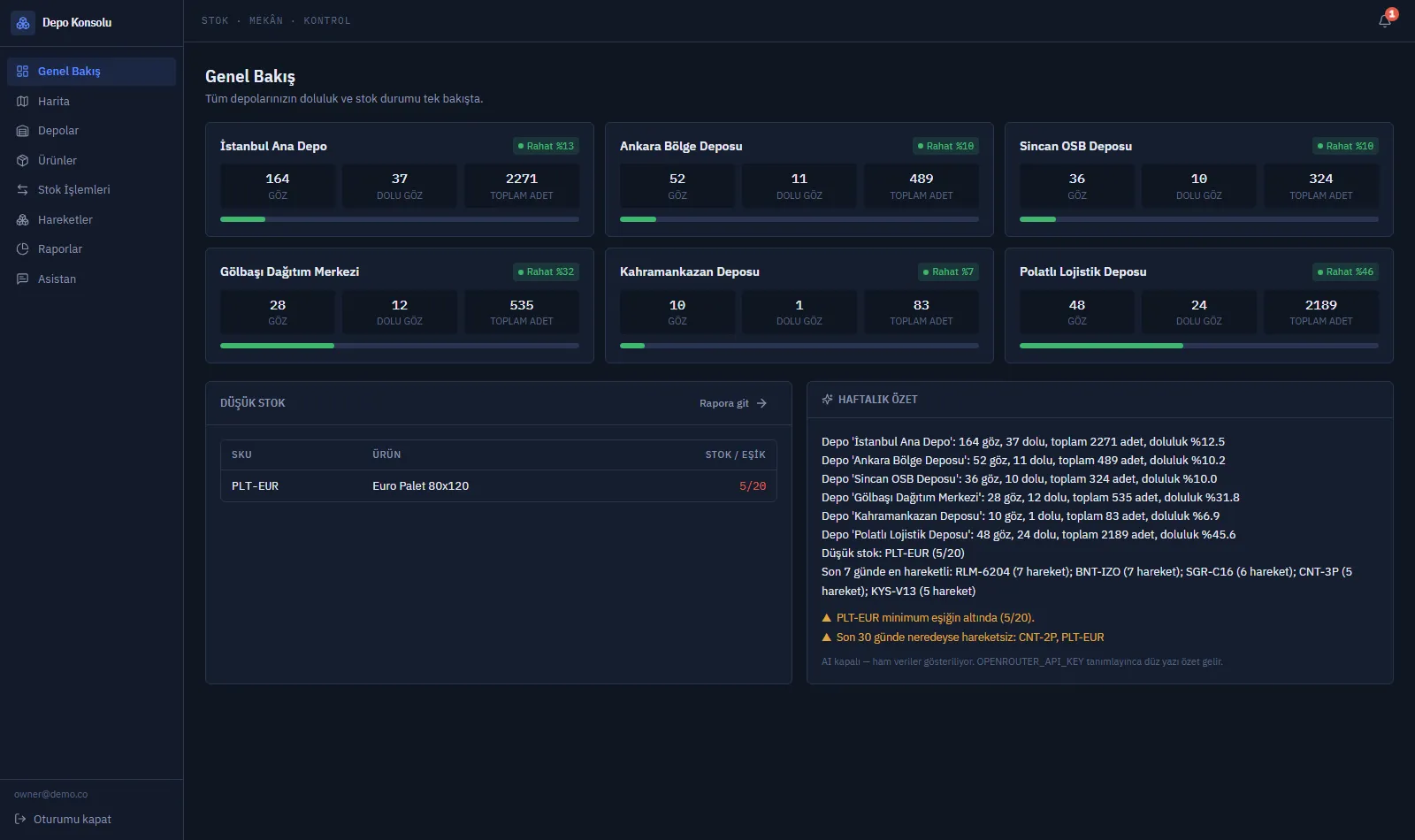The width and height of the screenshot is (1415, 840).
Task: Click the Oturumu kapat logout icon
Action: (20, 820)
